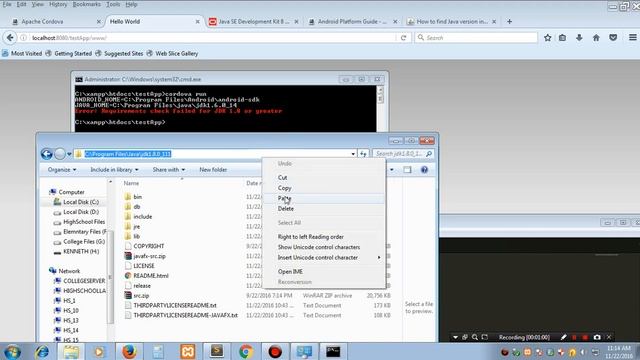The width and height of the screenshot is (640, 360).
Task: Open Share with dropdown
Action: 169,170
